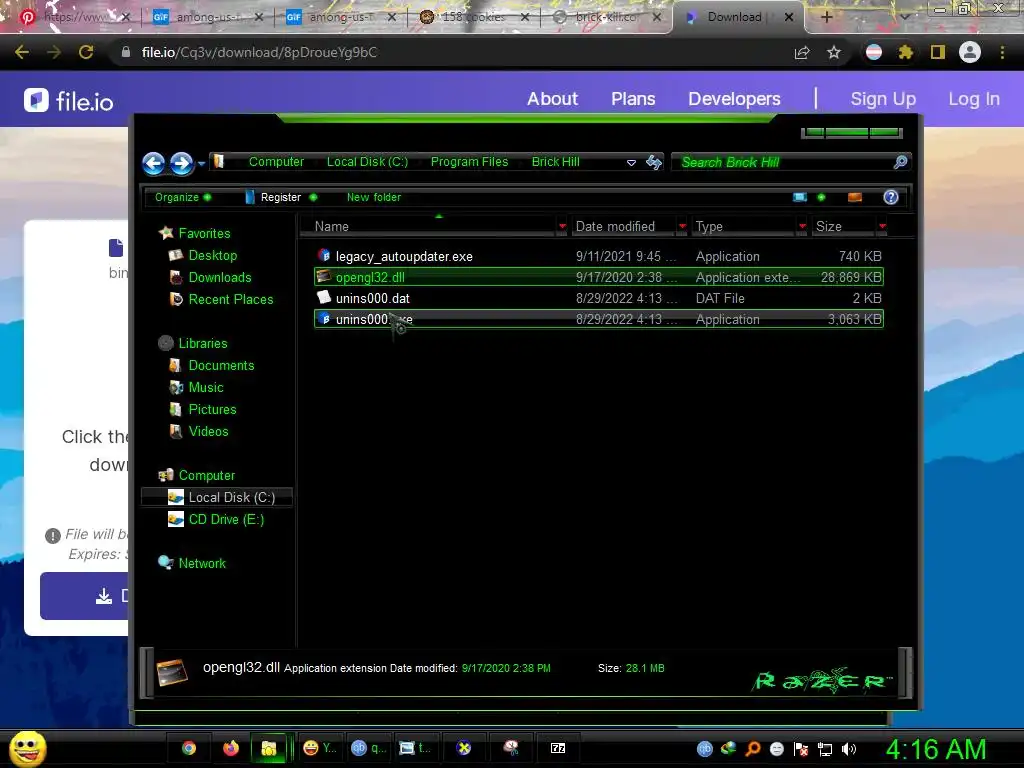Expand the address bar history dropdown
This screenshot has height=768, width=1024.
click(632, 163)
